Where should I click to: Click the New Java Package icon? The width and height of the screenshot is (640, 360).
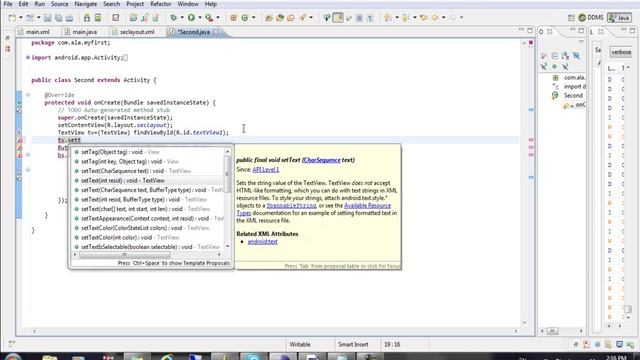point(233,18)
